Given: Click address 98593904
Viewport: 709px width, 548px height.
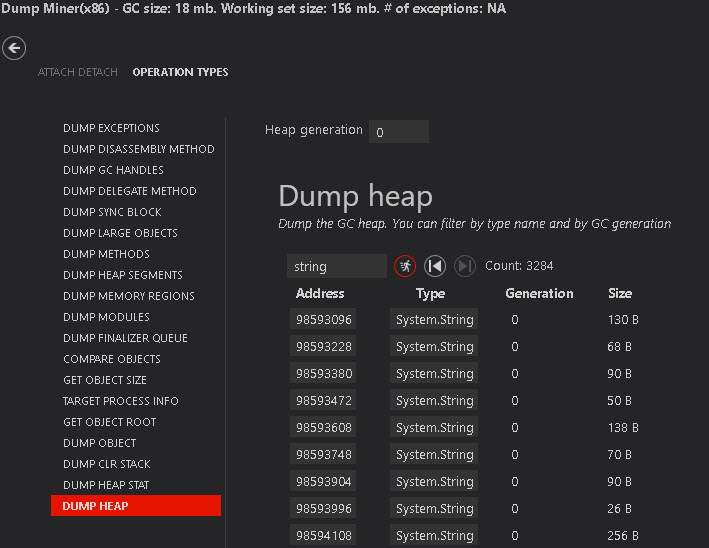Looking at the screenshot, I should 323,482.
